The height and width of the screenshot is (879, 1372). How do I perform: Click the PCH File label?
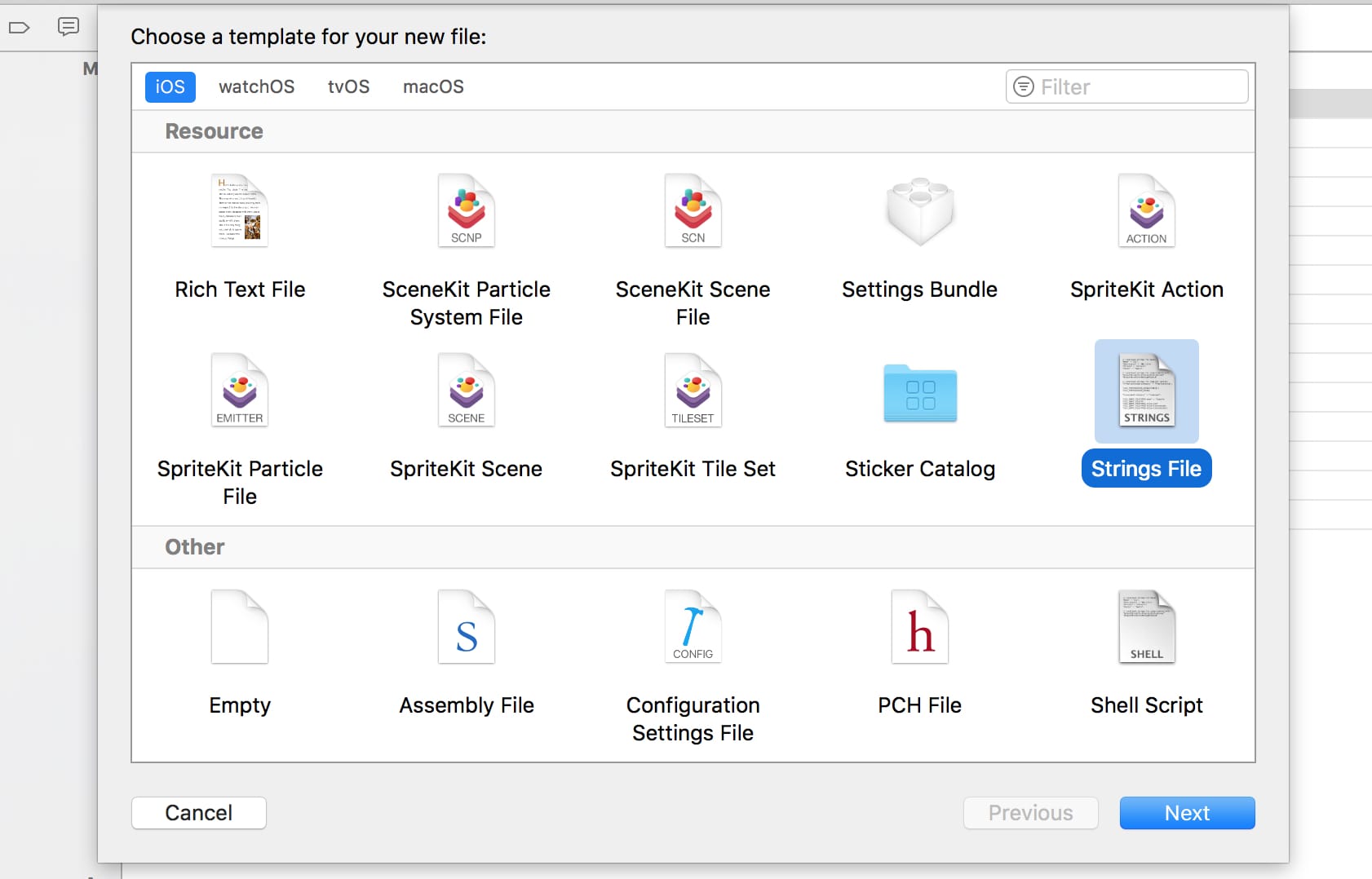[x=920, y=705]
